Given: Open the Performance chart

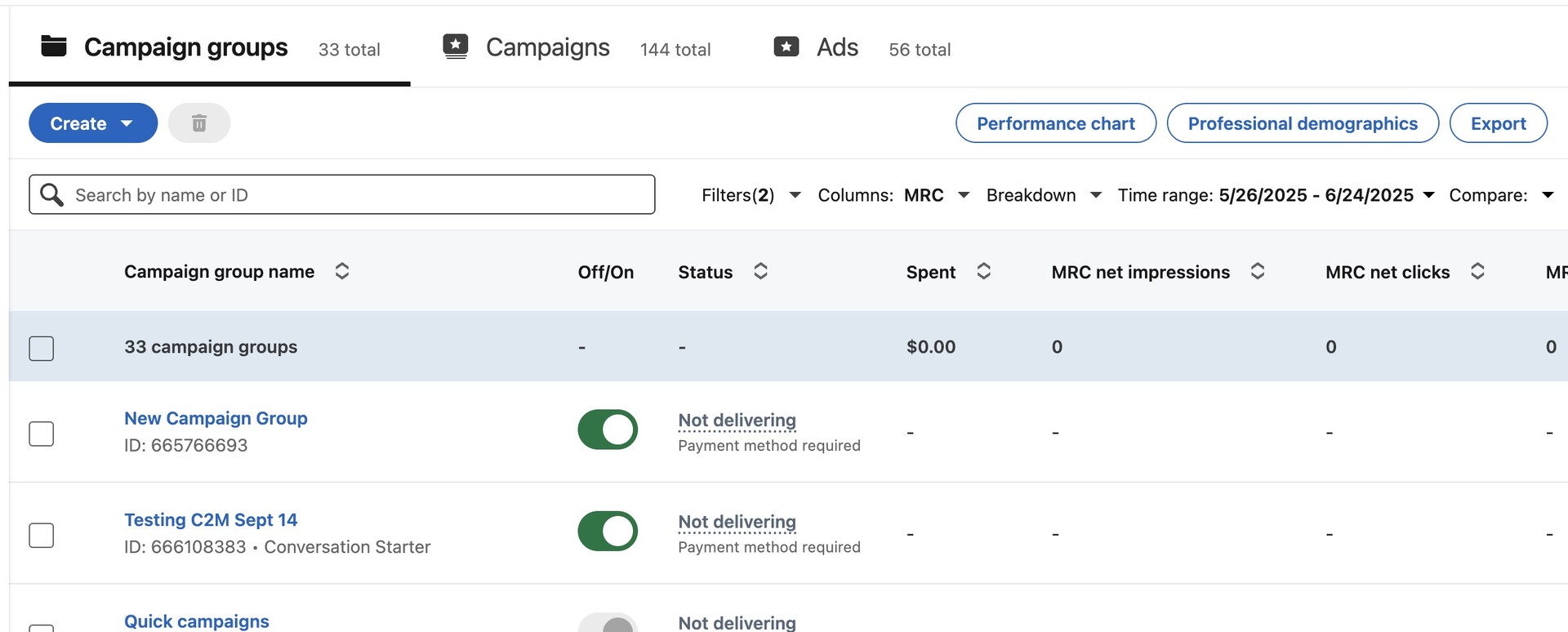Looking at the screenshot, I should pos(1056,123).
